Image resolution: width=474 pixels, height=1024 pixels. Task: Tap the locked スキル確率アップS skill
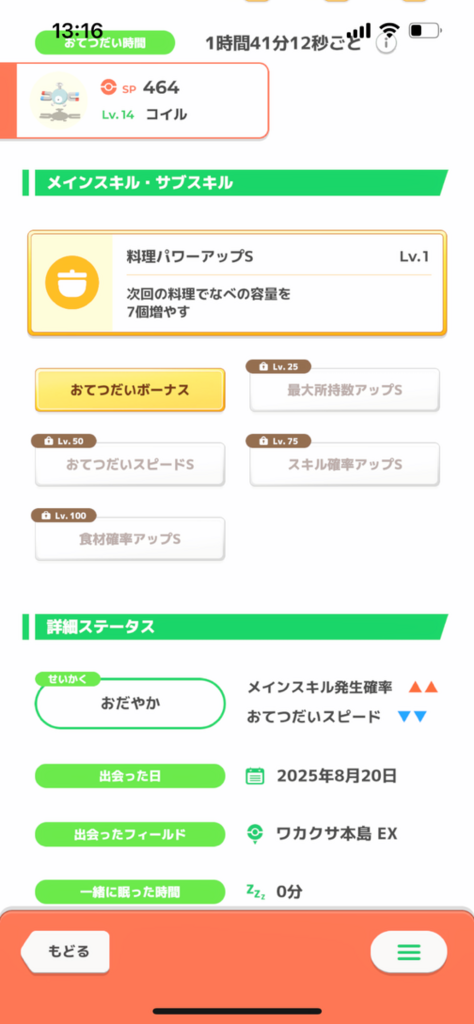[345, 464]
